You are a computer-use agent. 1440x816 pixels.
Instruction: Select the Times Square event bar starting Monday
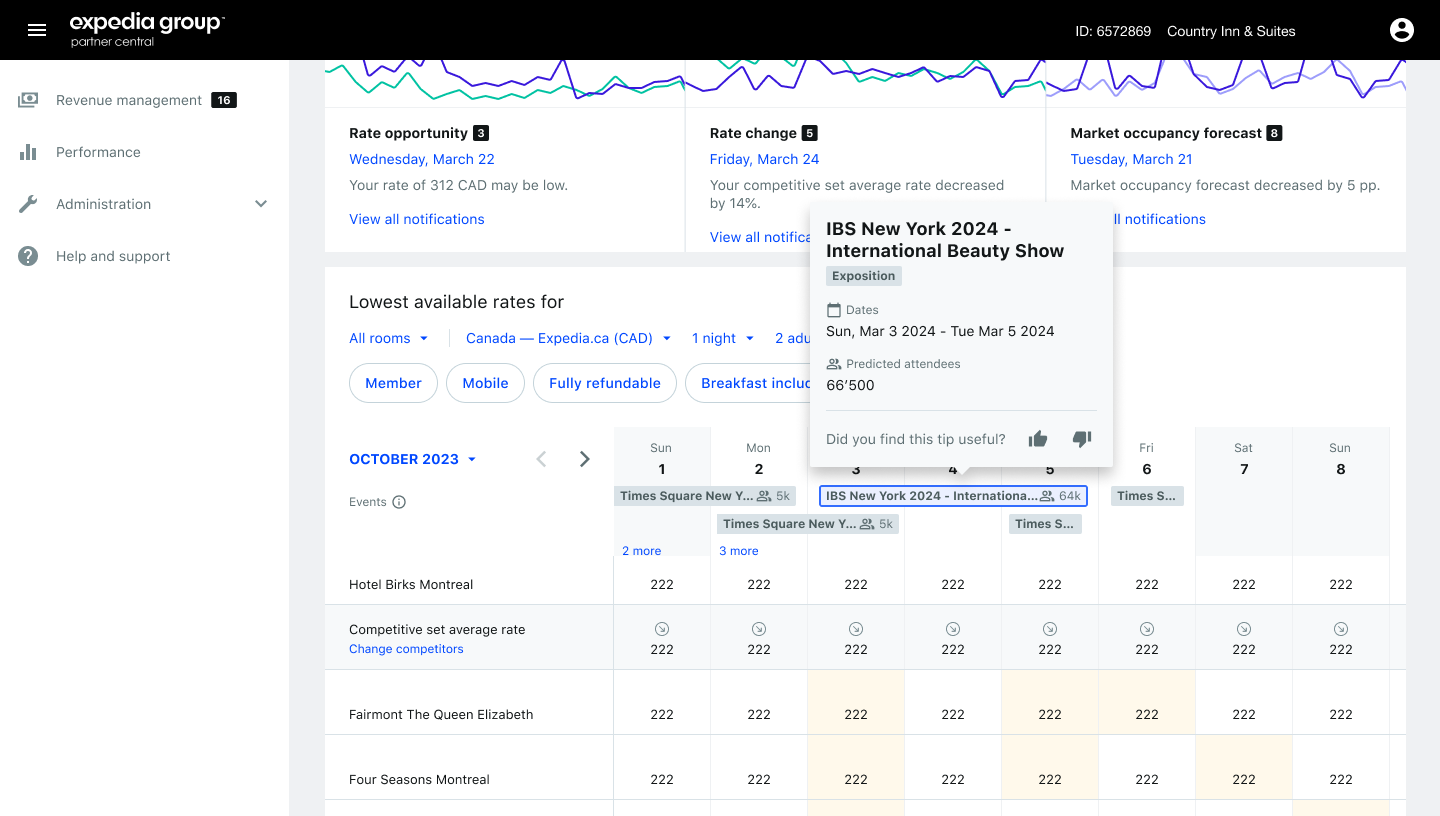[808, 524]
